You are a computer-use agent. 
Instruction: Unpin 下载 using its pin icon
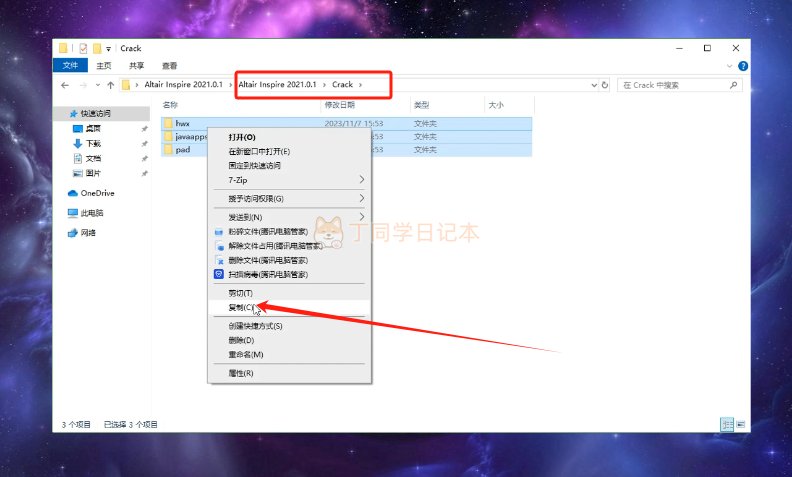click(144, 144)
